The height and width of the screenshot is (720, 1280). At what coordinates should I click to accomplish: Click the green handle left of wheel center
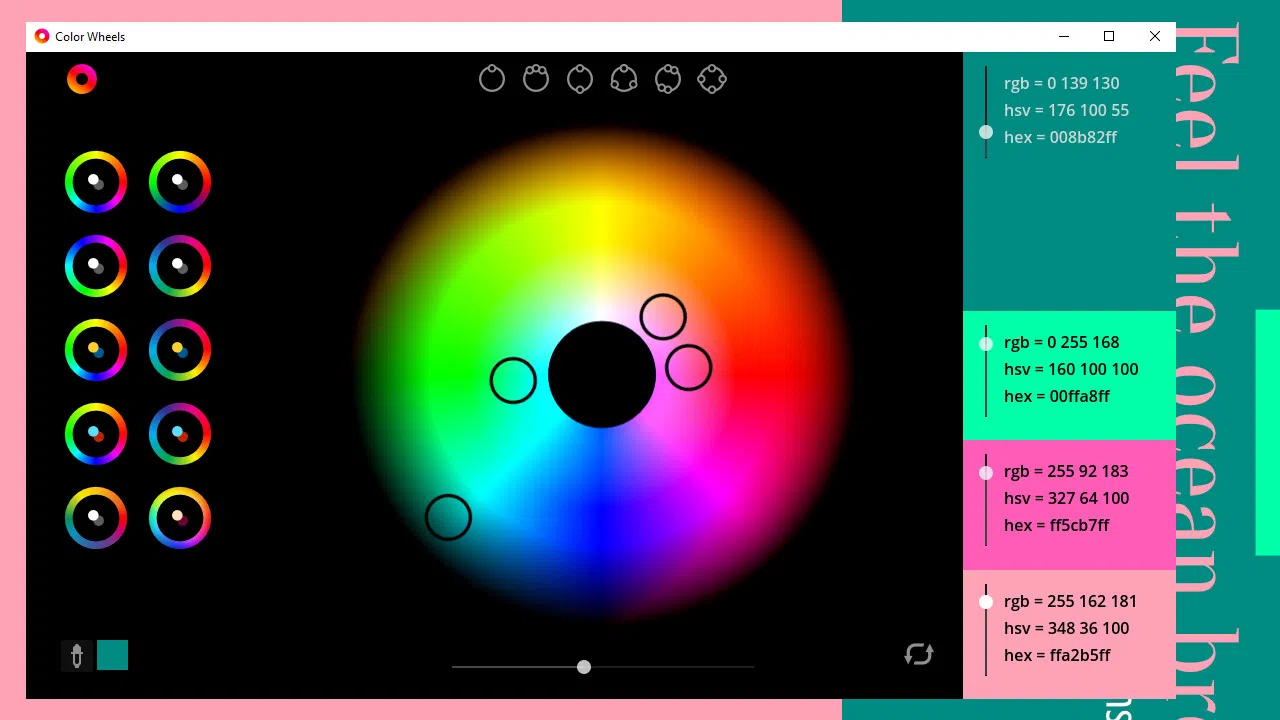click(513, 381)
